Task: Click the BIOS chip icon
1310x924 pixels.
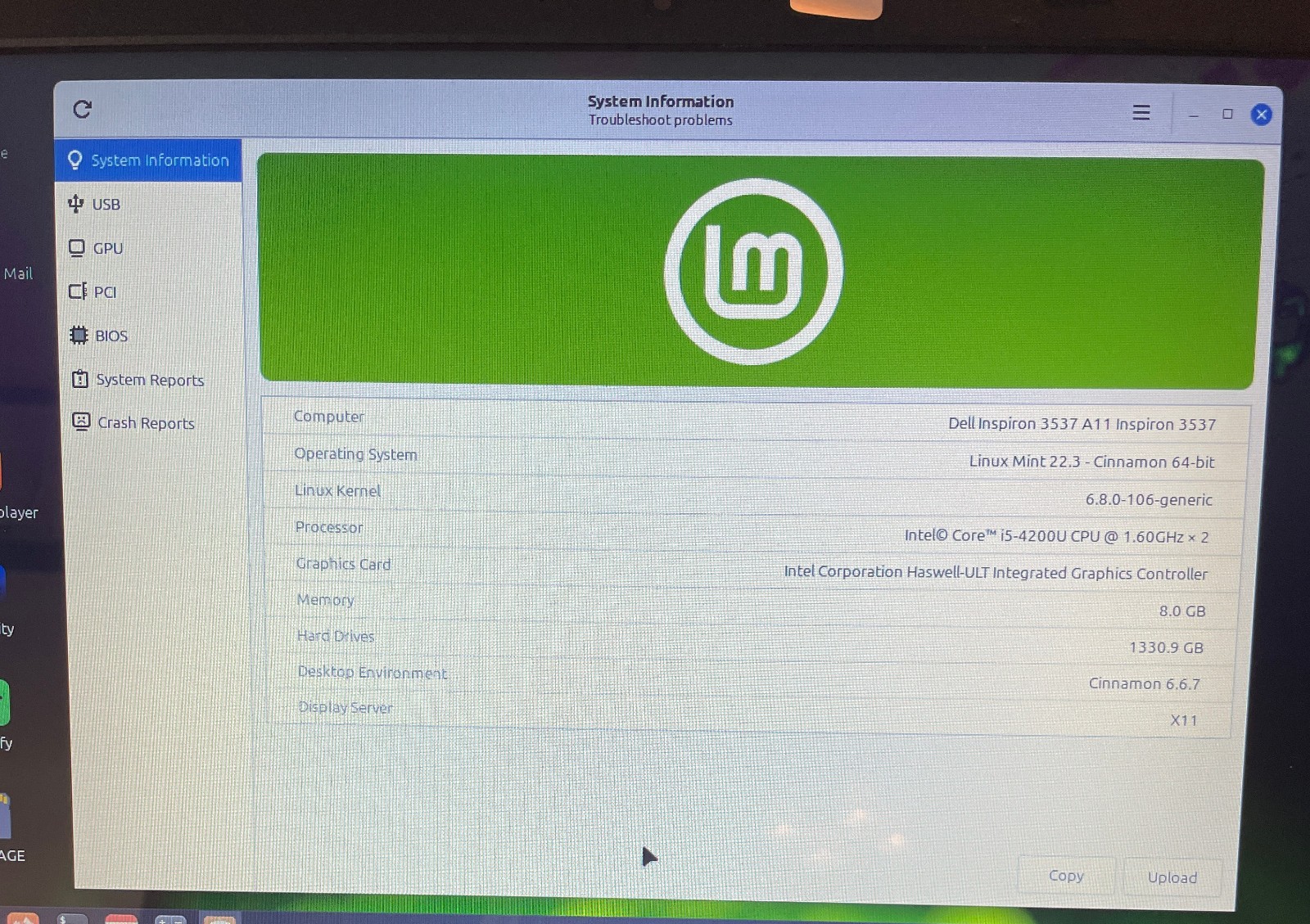Action: coord(79,335)
